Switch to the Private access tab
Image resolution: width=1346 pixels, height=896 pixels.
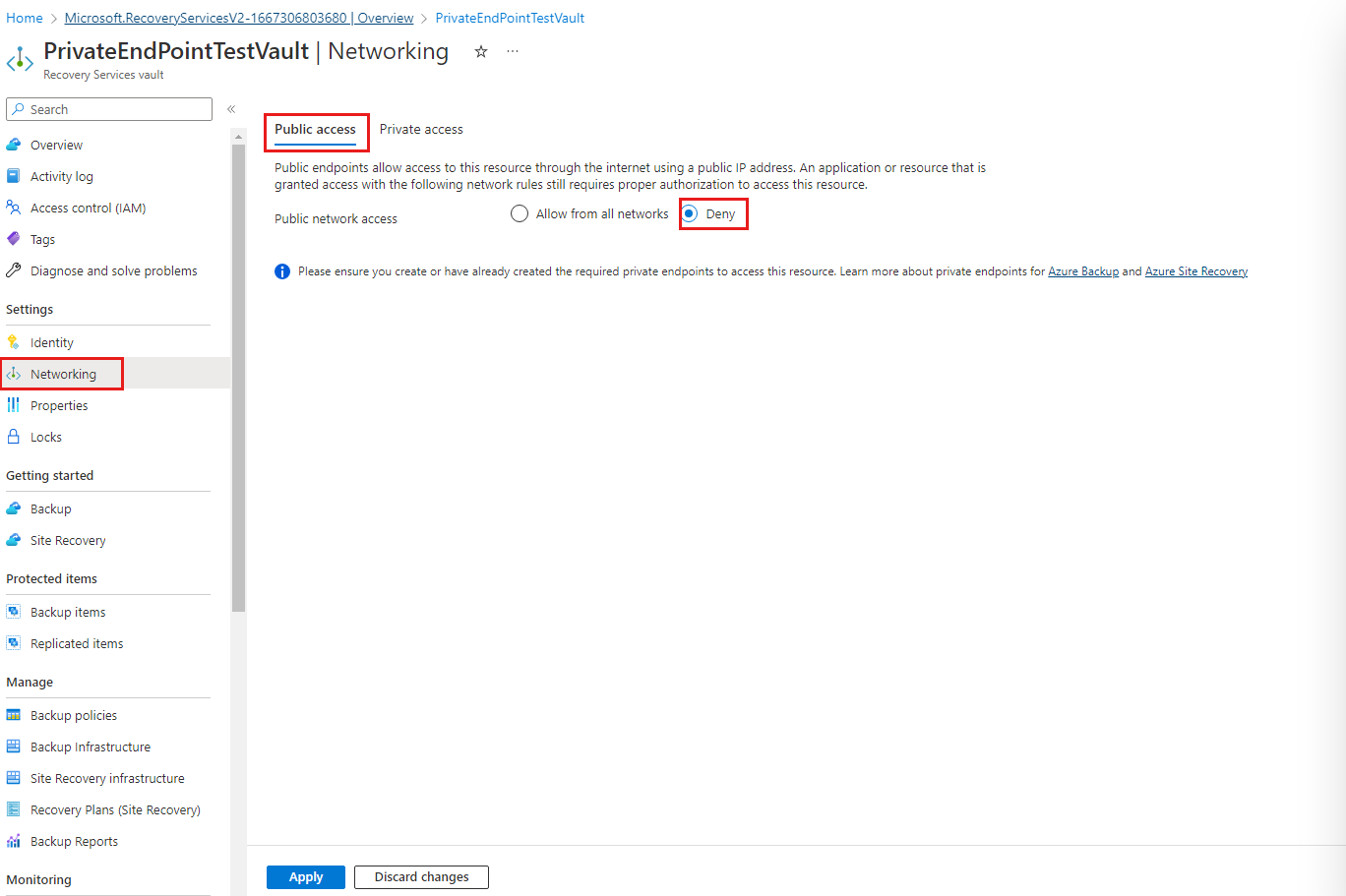click(421, 130)
